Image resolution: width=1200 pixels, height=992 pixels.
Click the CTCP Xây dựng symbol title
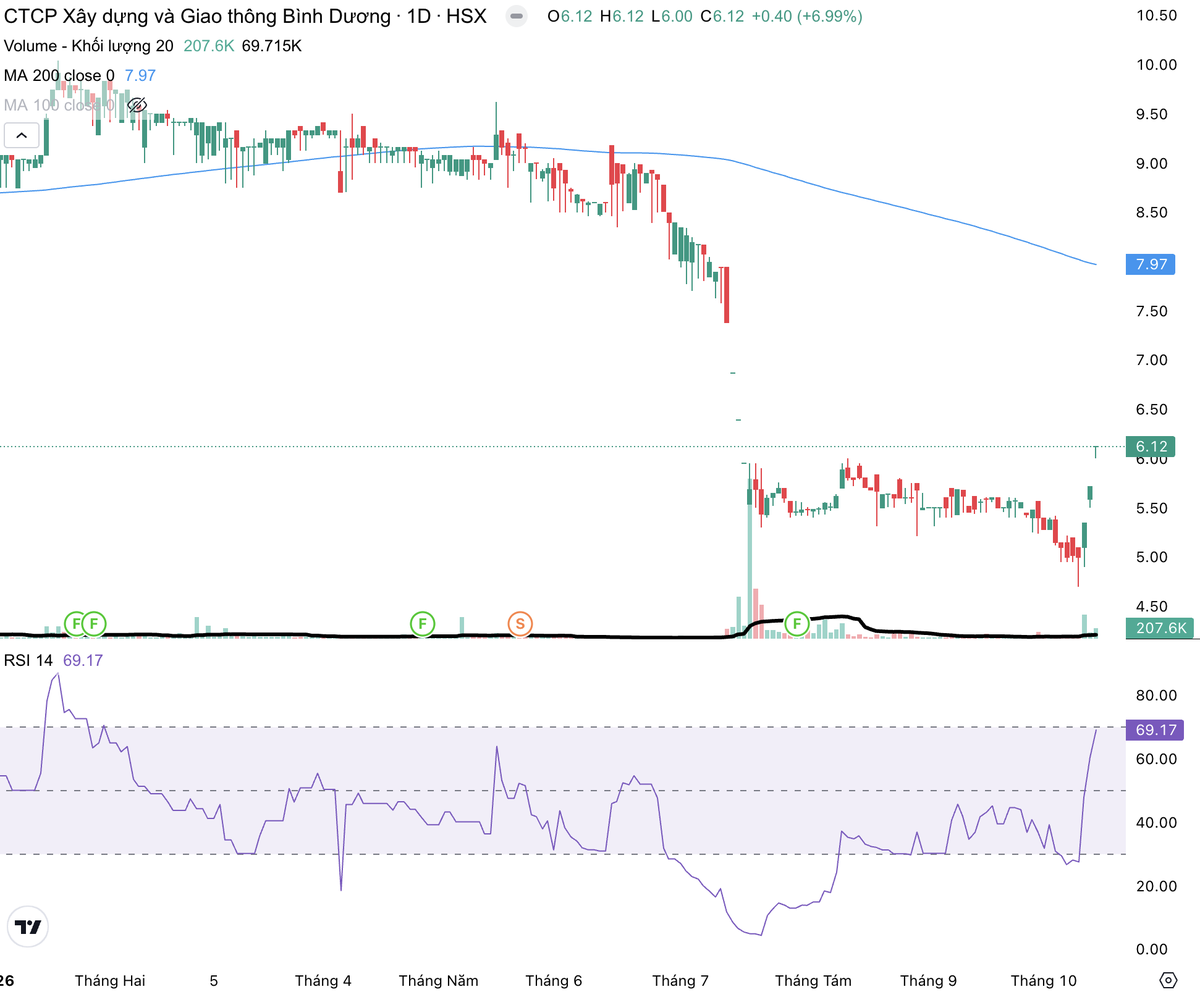(245, 17)
